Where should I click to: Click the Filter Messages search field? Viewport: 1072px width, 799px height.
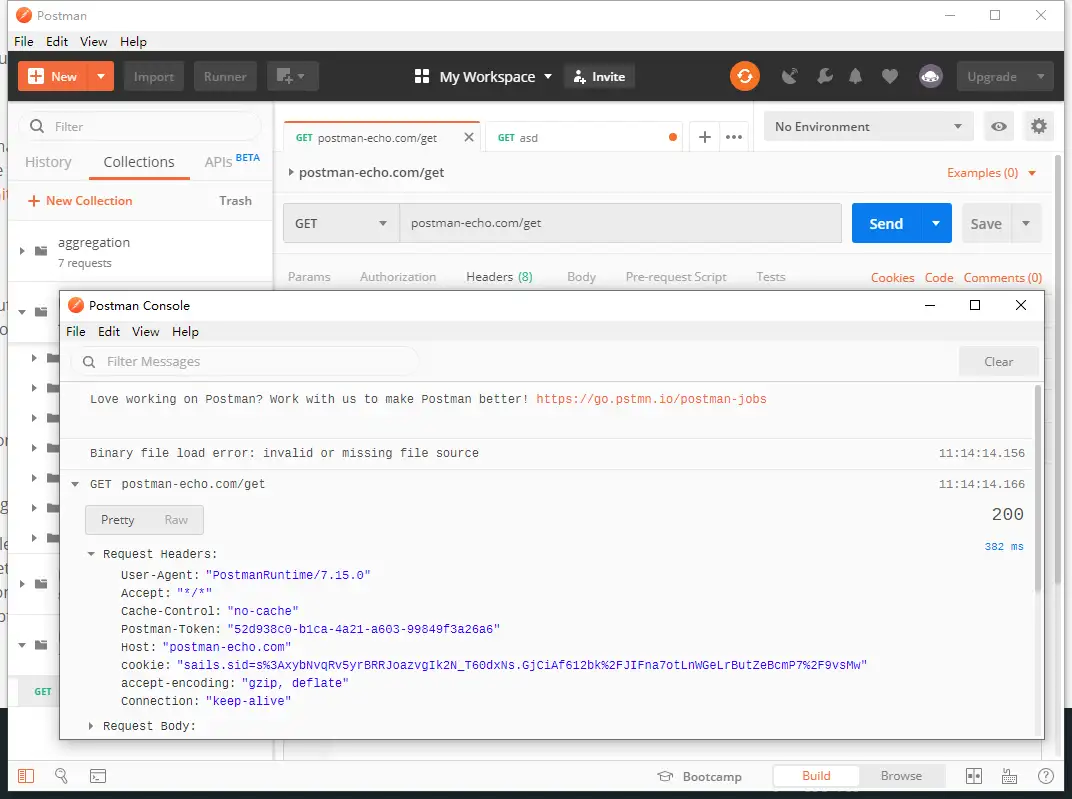[x=250, y=362]
